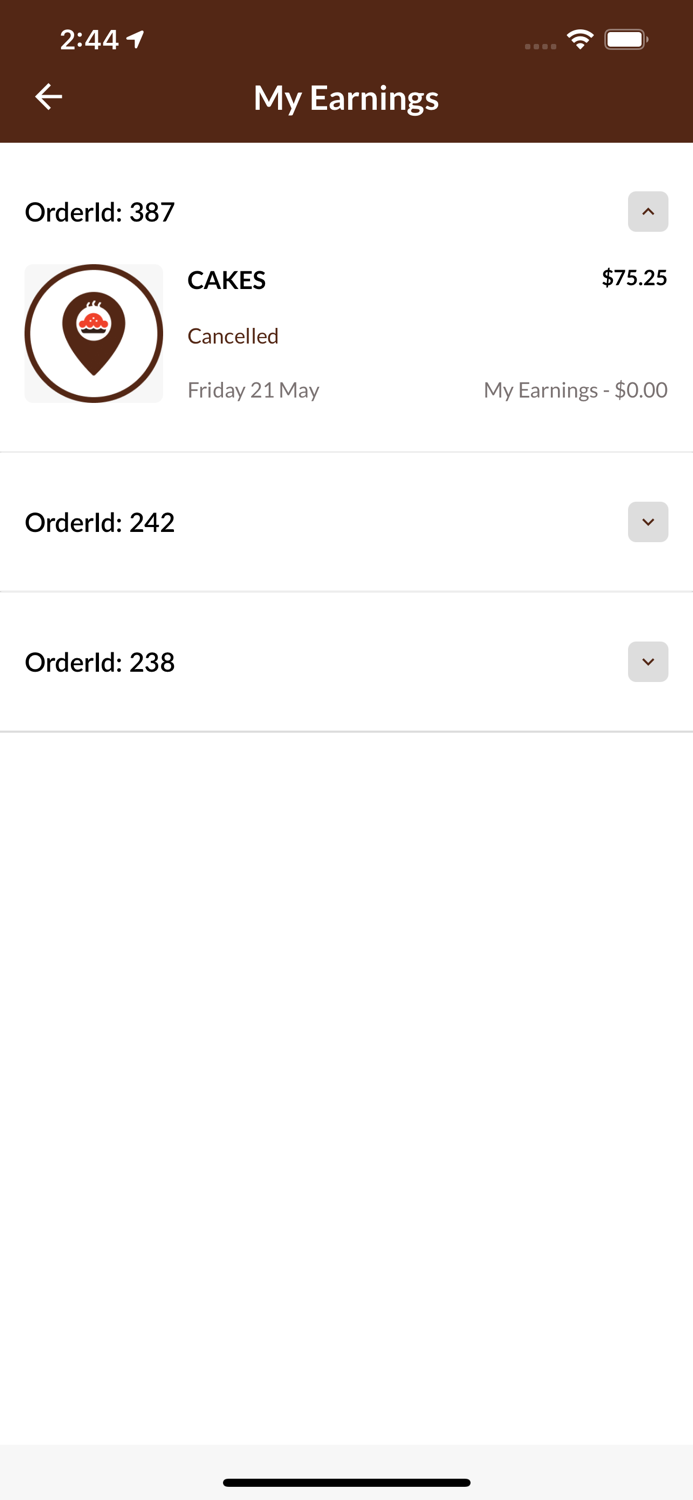Viewport: 693px width, 1500px height.
Task: Expand the OrderId 238 chevron
Action: (x=648, y=662)
